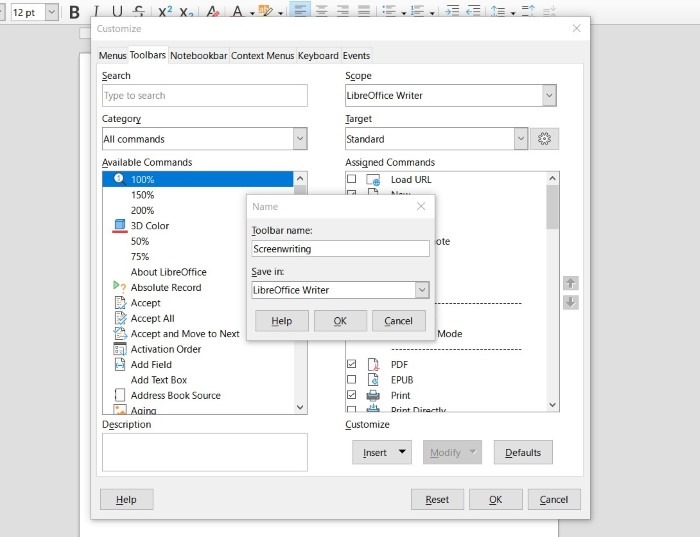Switch to the Toolbars tab

[148, 55]
